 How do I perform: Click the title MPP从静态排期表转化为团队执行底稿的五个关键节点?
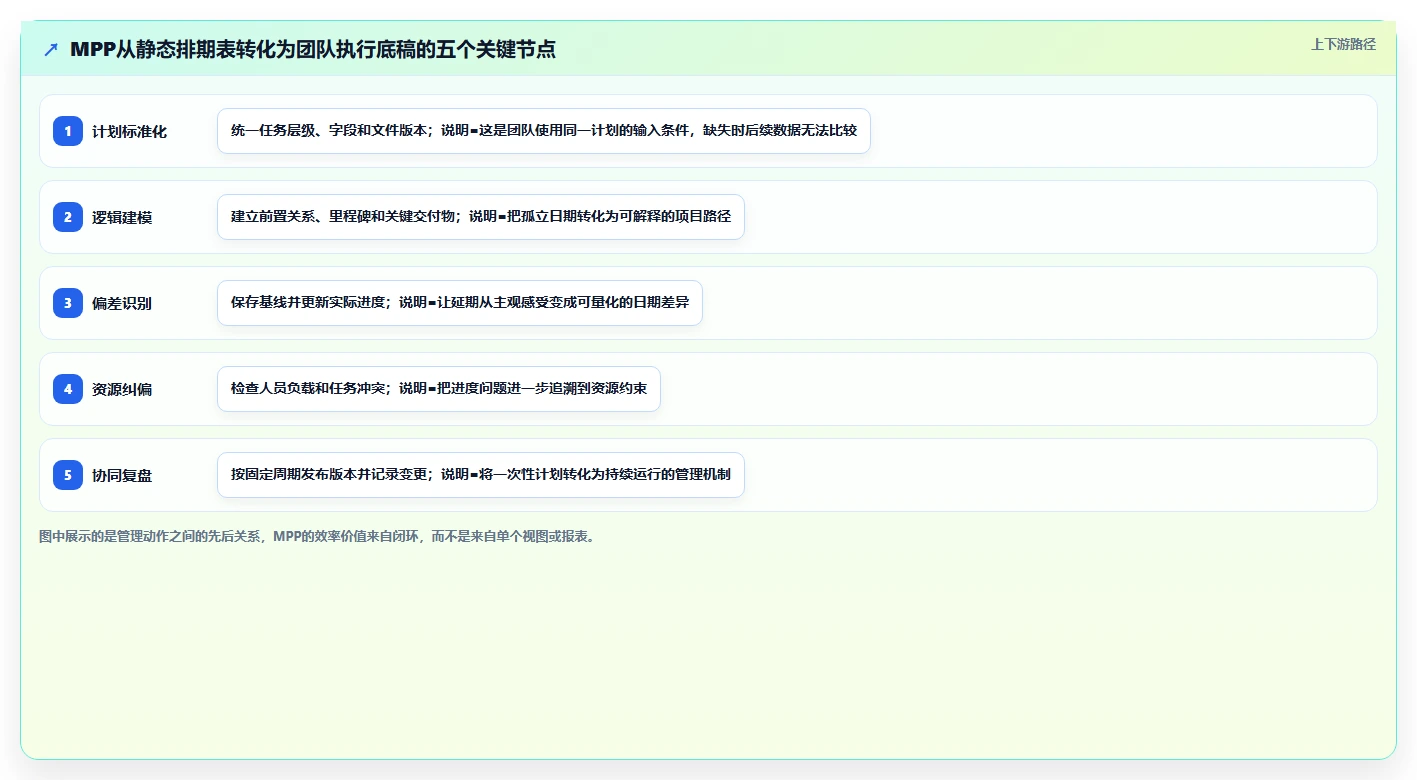point(313,49)
